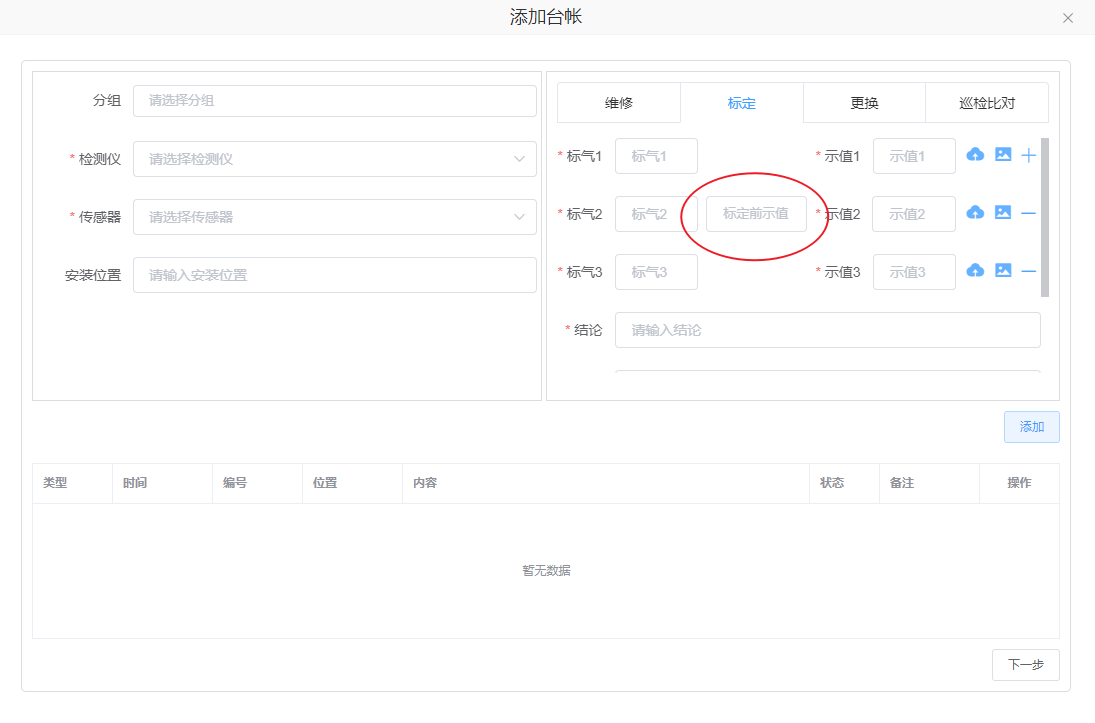The width and height of the screenshot is (1095, 723).
Task: Open the 分组 selection box
Action: (x=334, y=101)
